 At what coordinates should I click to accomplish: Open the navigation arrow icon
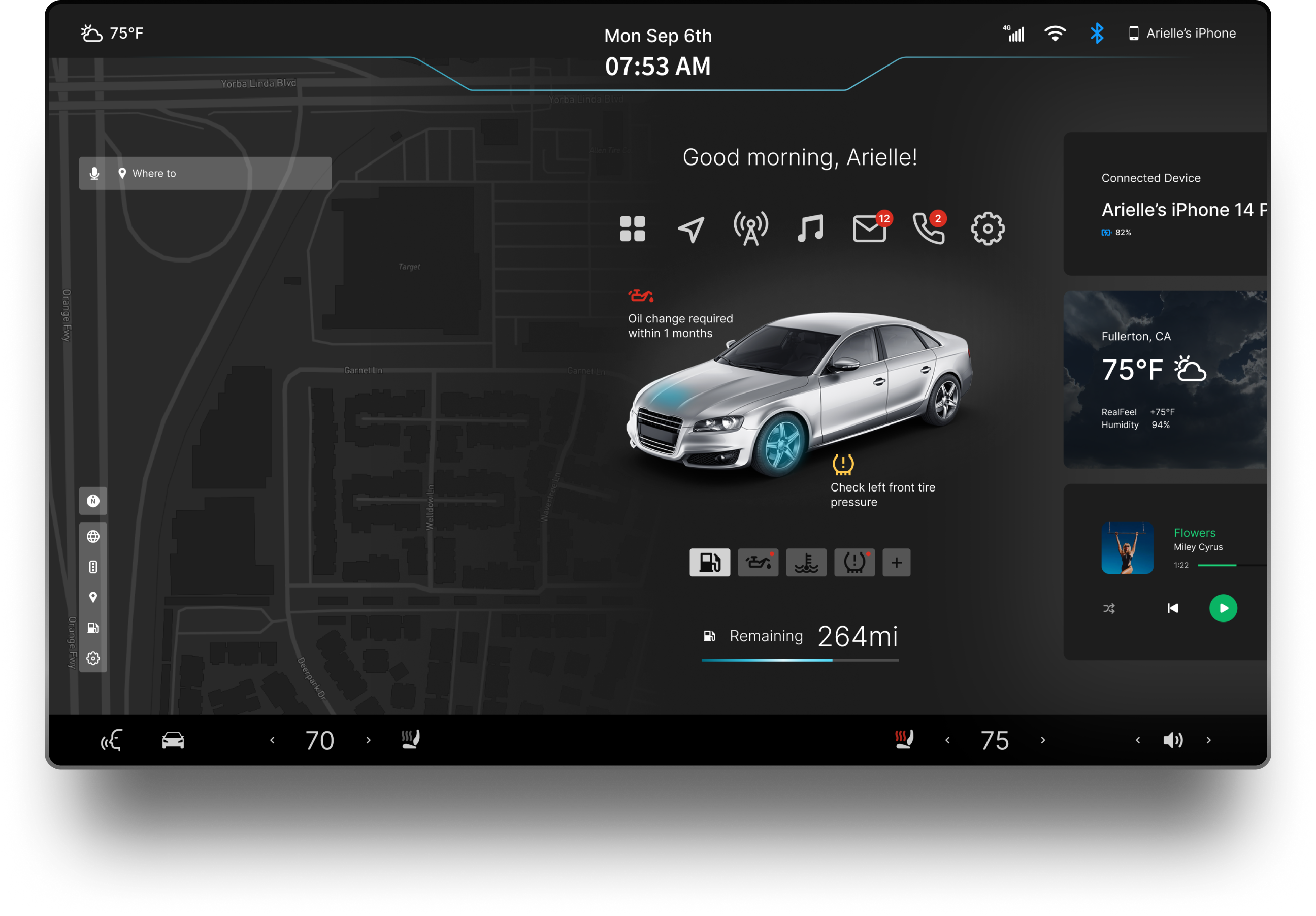coord(691,230)
